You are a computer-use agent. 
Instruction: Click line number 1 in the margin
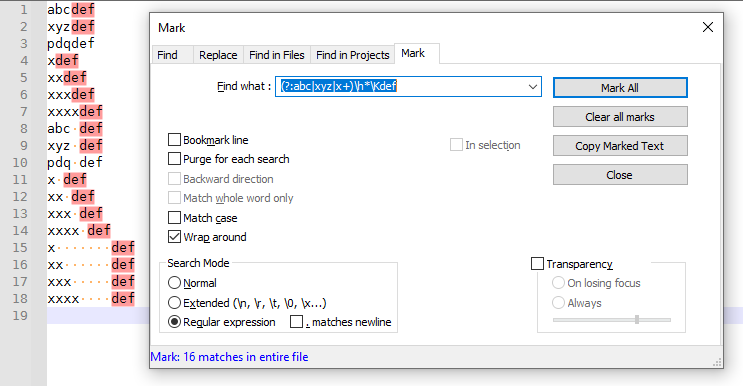tap(23, 9)
